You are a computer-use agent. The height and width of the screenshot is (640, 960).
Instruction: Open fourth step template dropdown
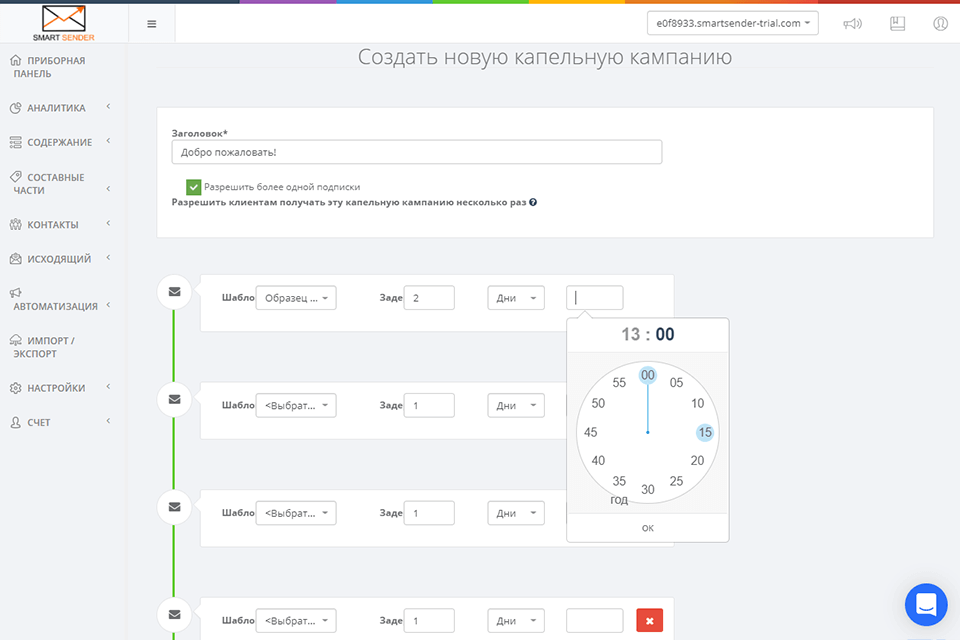tap(296, 620)
